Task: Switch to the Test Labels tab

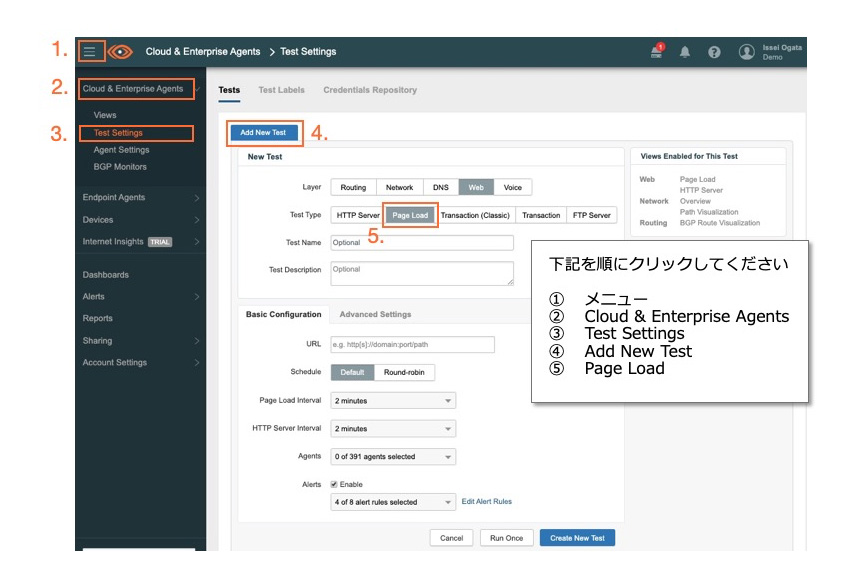Action: point(281,90)
